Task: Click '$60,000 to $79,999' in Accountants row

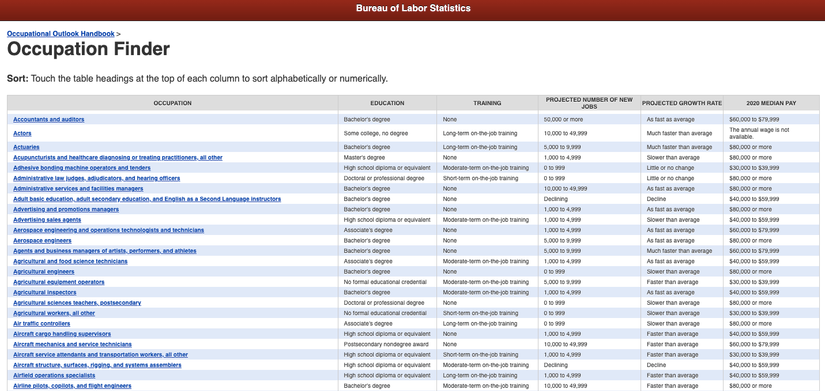Action: [x=754, y=119]
